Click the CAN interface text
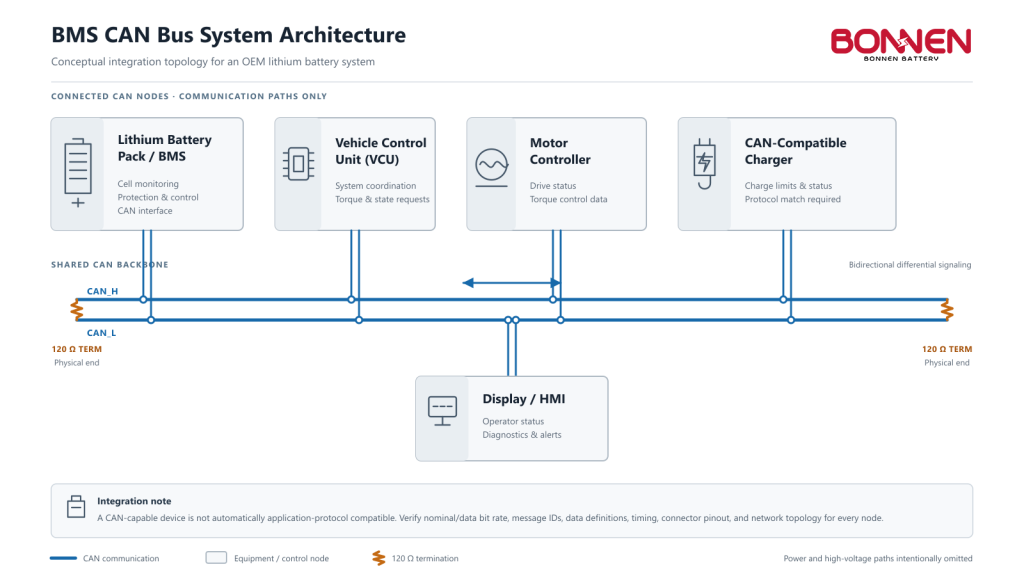Viewport: 1024px width, 576px height. point(145,211)
